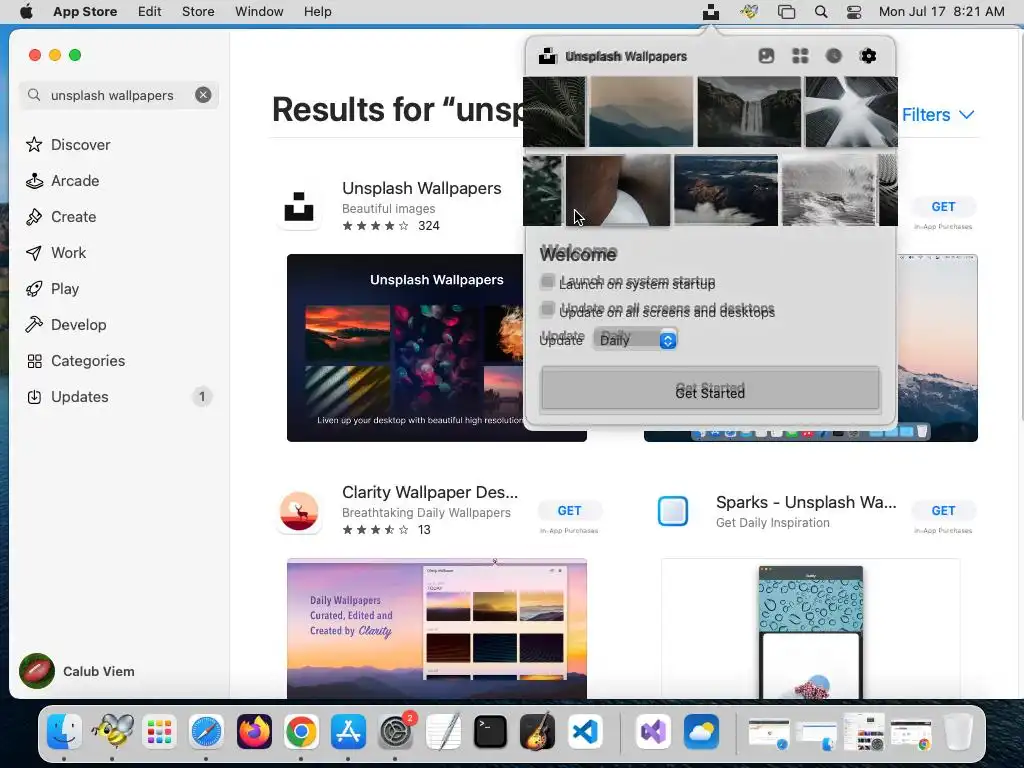Click the Get Started button
The image size is (1024, 768).
(x=710, y=389)
